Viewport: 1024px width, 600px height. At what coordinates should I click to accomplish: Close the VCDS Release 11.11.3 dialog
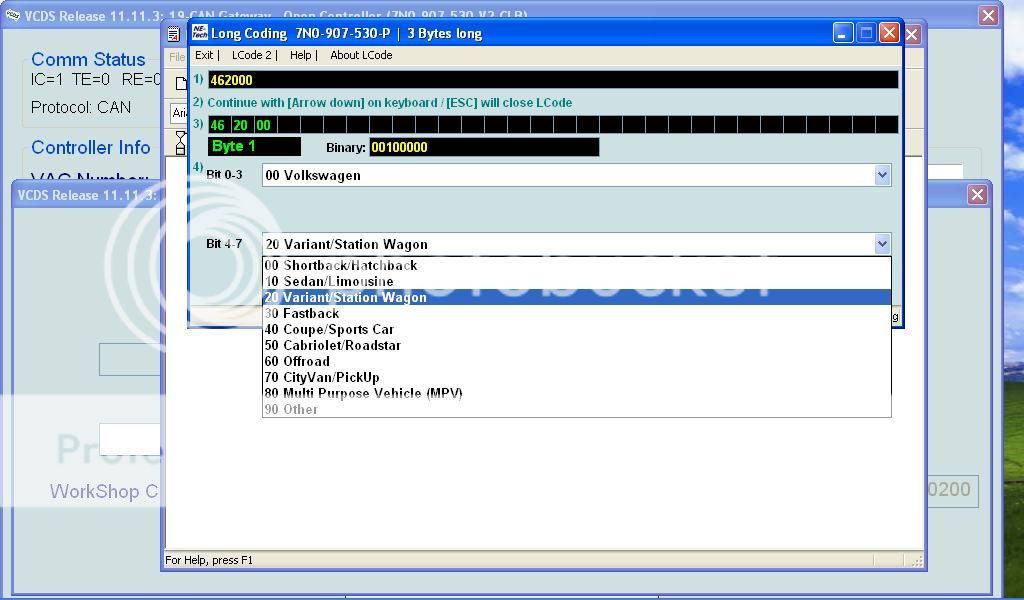(977, 195)
